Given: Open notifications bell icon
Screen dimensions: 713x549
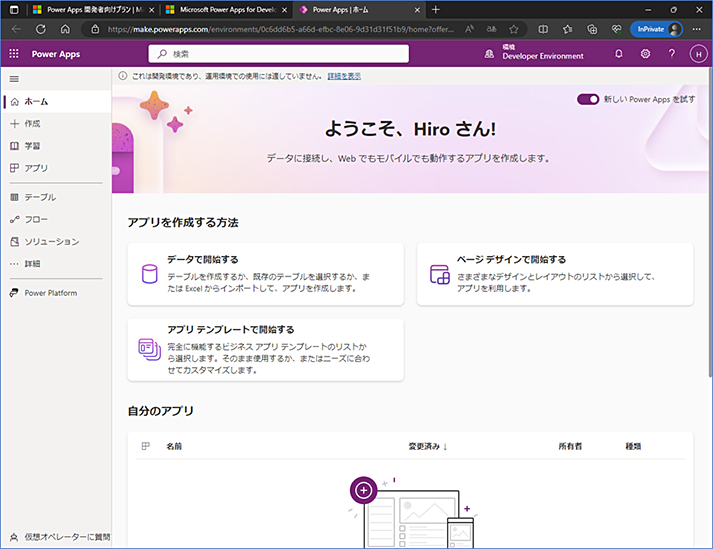Looking at the screenshot, I should (618, 54).
